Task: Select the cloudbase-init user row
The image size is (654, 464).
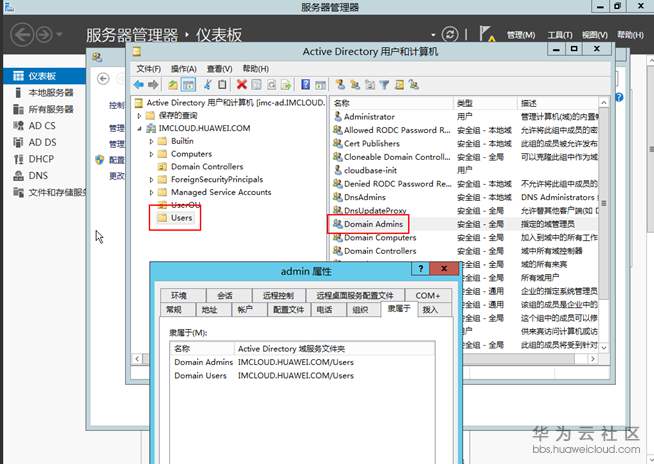Action: click(x=466, y=170)
